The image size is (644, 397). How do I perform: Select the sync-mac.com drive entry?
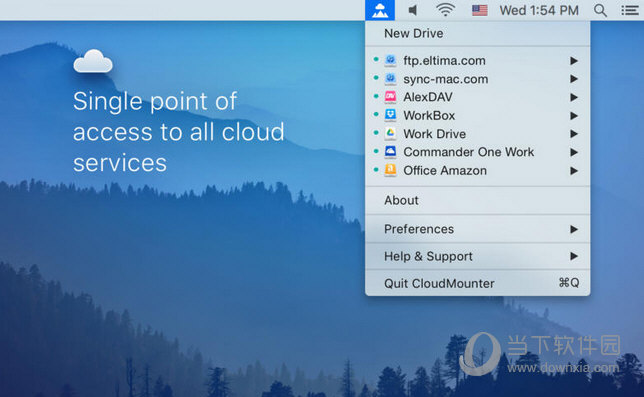[478, 79]
